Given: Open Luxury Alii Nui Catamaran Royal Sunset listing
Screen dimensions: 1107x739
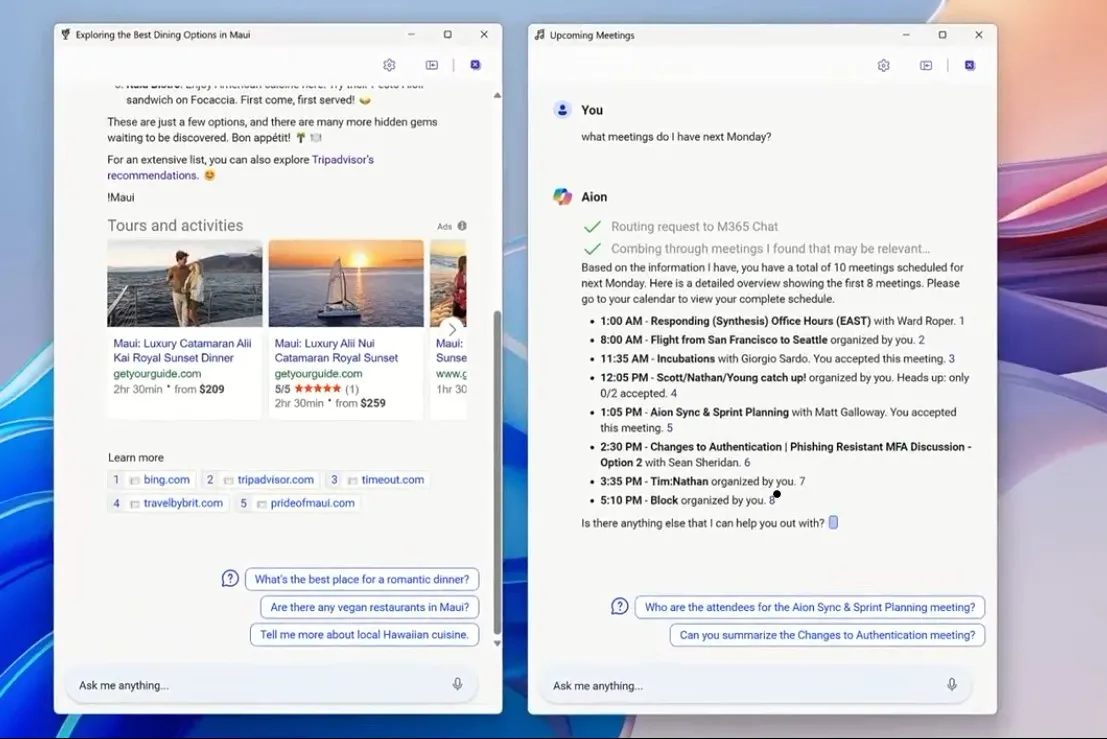Looking at the screenshot, I should (336, 351).
